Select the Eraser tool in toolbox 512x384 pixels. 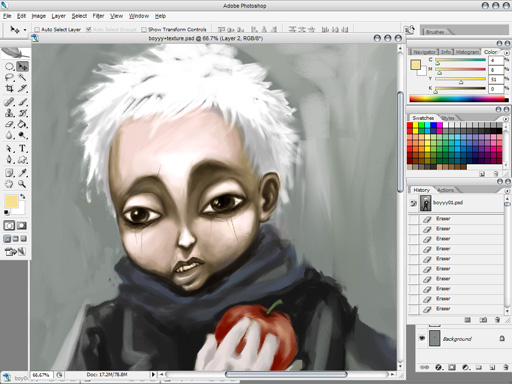coord(9,124)
